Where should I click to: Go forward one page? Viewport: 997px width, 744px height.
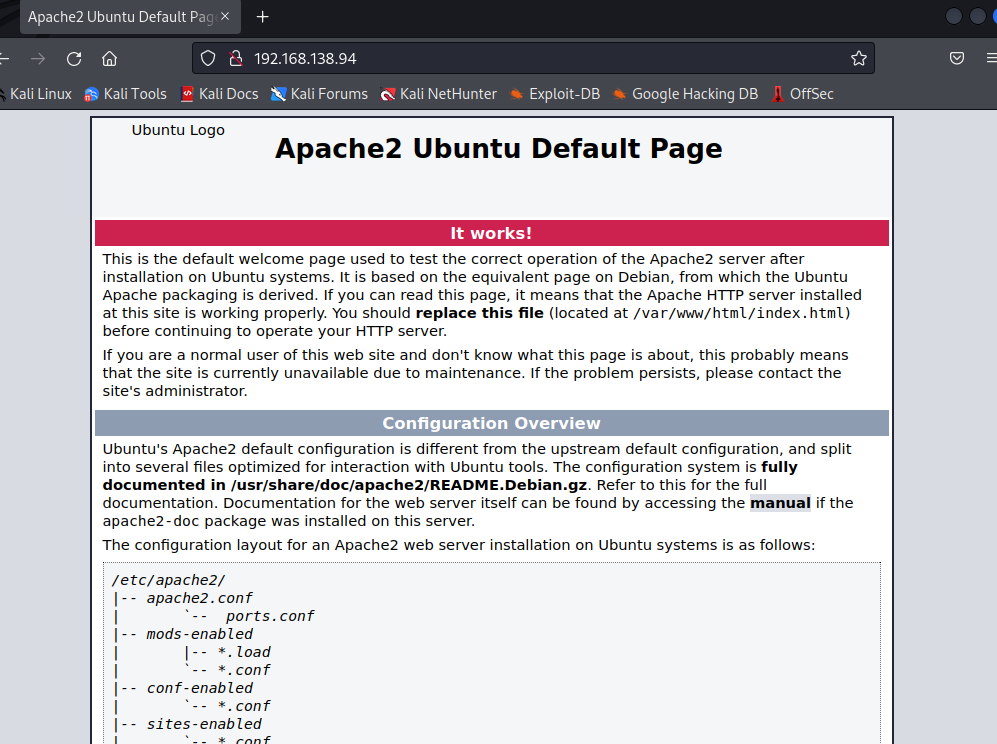pos(38,59)
